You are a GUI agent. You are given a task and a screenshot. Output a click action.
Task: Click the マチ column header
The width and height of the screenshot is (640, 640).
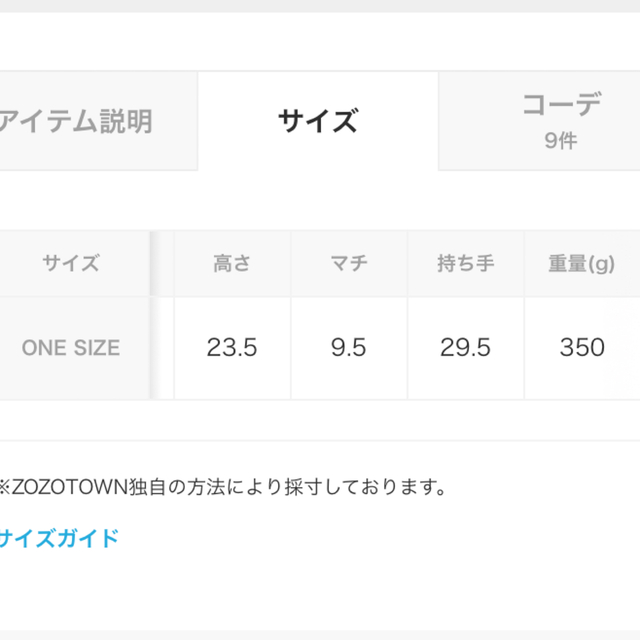(349, 263)
